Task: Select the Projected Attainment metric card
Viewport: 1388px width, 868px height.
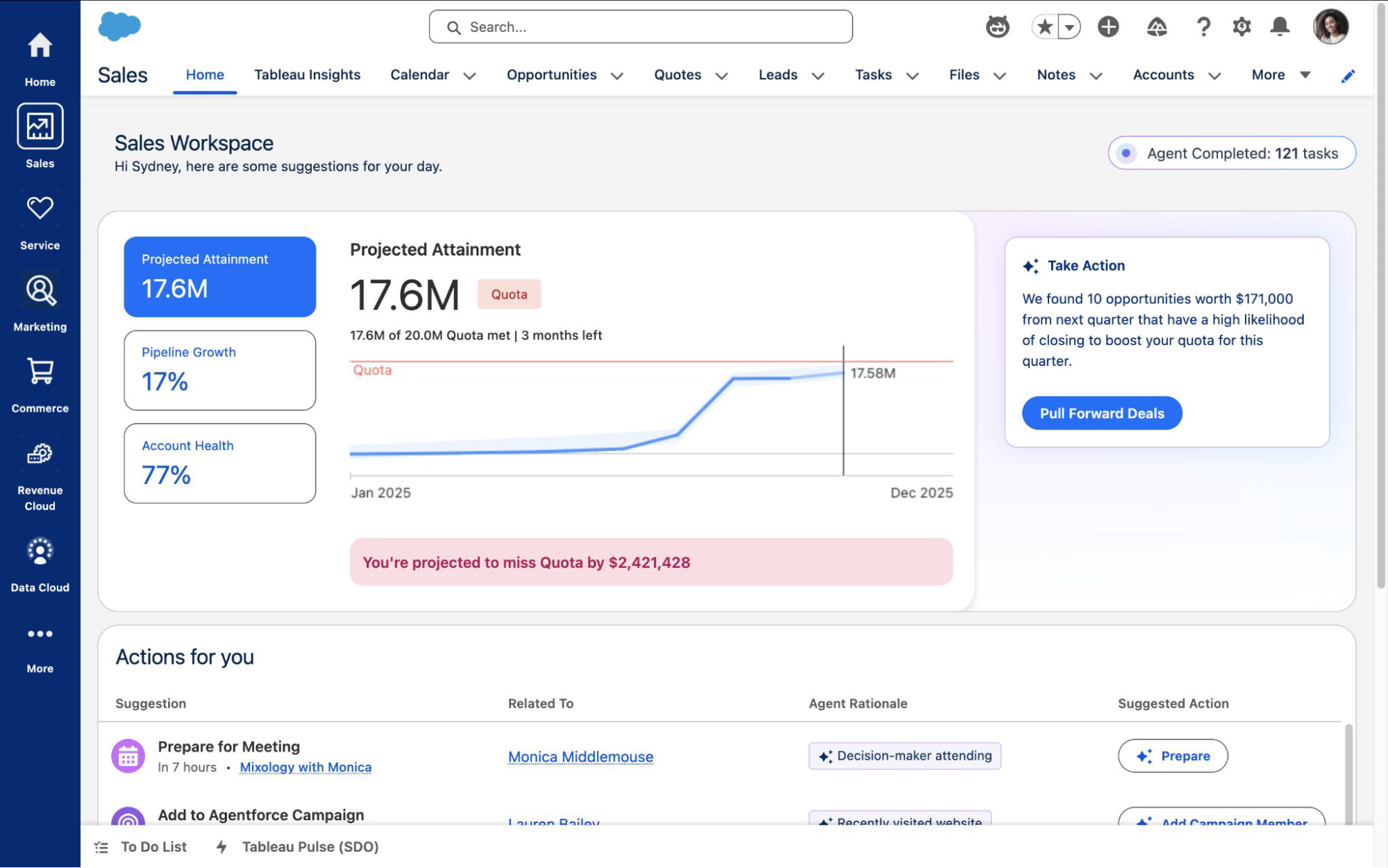Action: (x=219, y=276)
